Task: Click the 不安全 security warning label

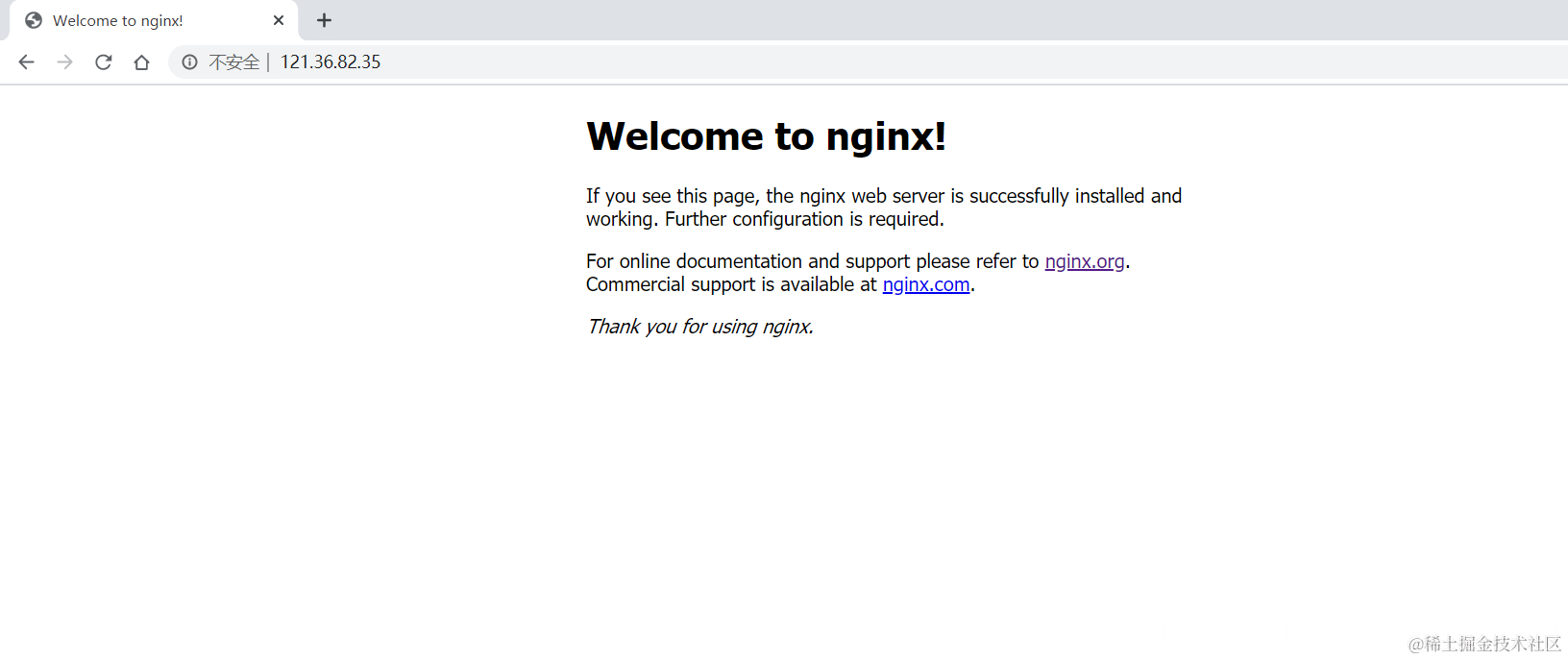Action: pyautogui.click(x=234, y=62)
